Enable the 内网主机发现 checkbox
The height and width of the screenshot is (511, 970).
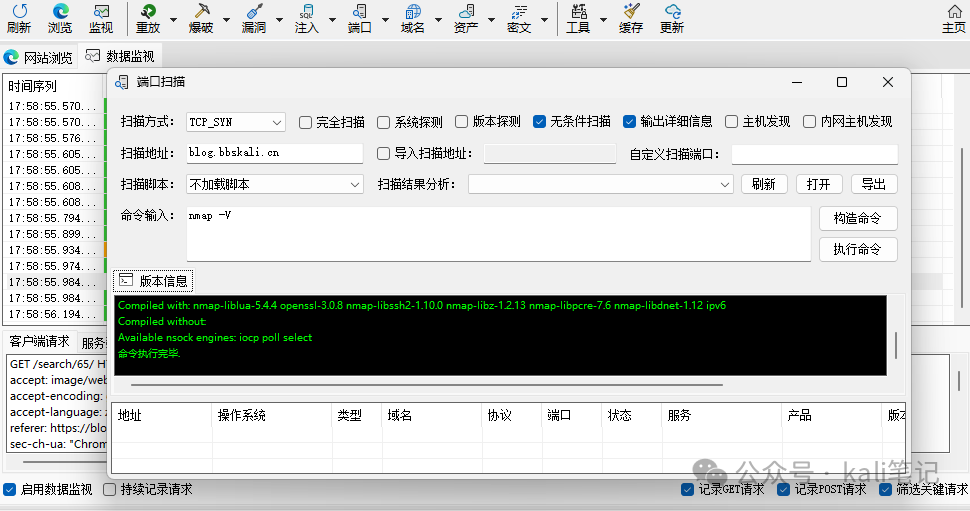coord(809,121)
